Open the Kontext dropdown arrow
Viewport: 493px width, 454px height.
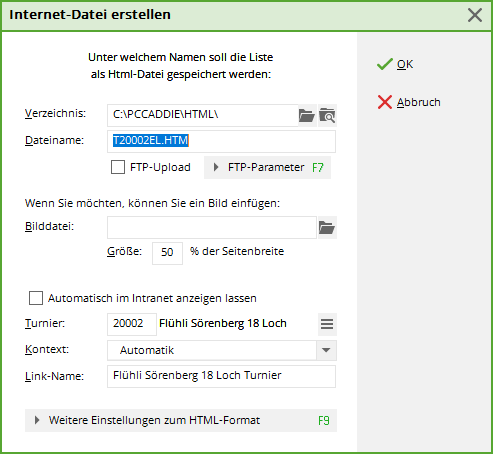coord(326,350)
